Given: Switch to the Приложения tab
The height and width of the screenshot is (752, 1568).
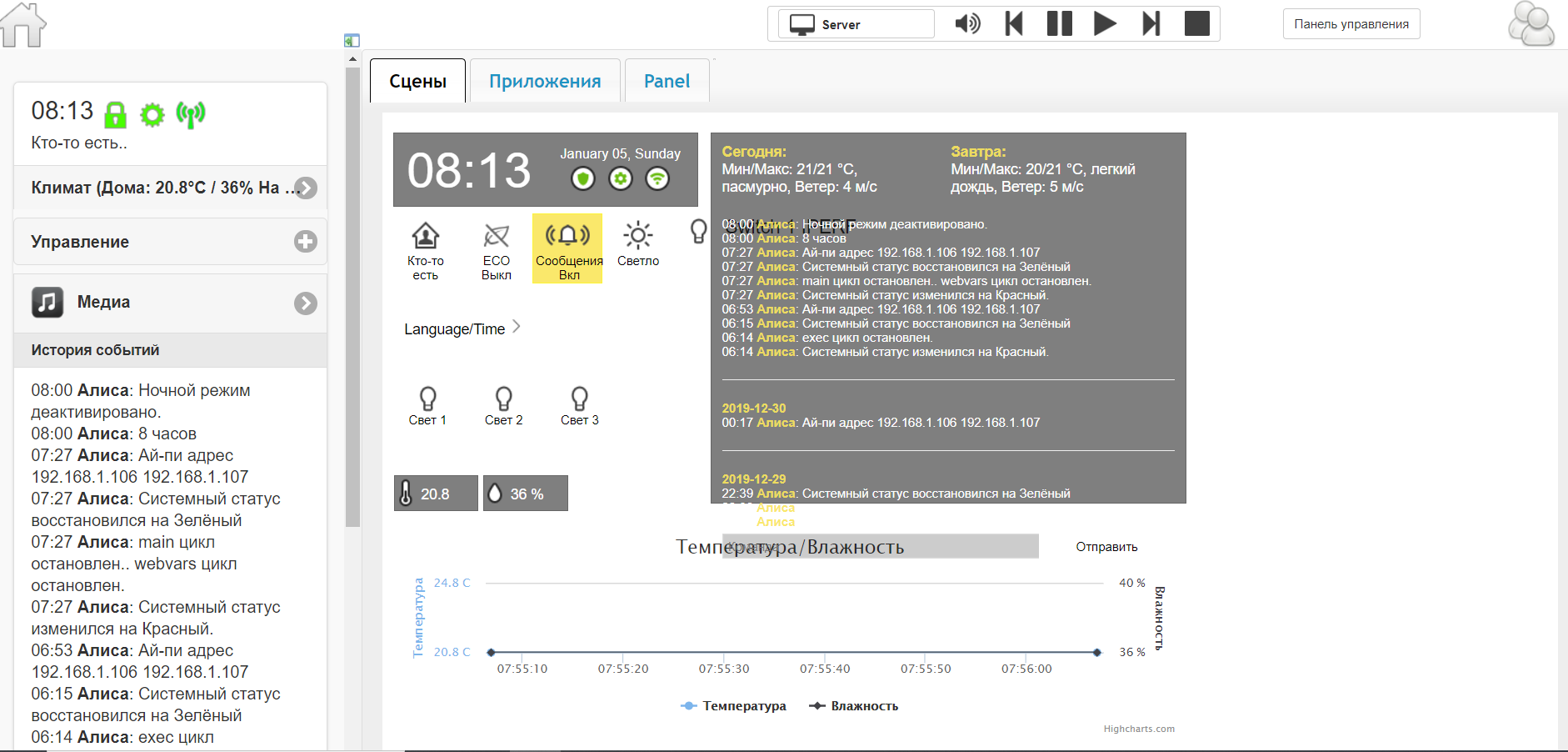Looking at the screenshot, I should [x=544, y=81].
